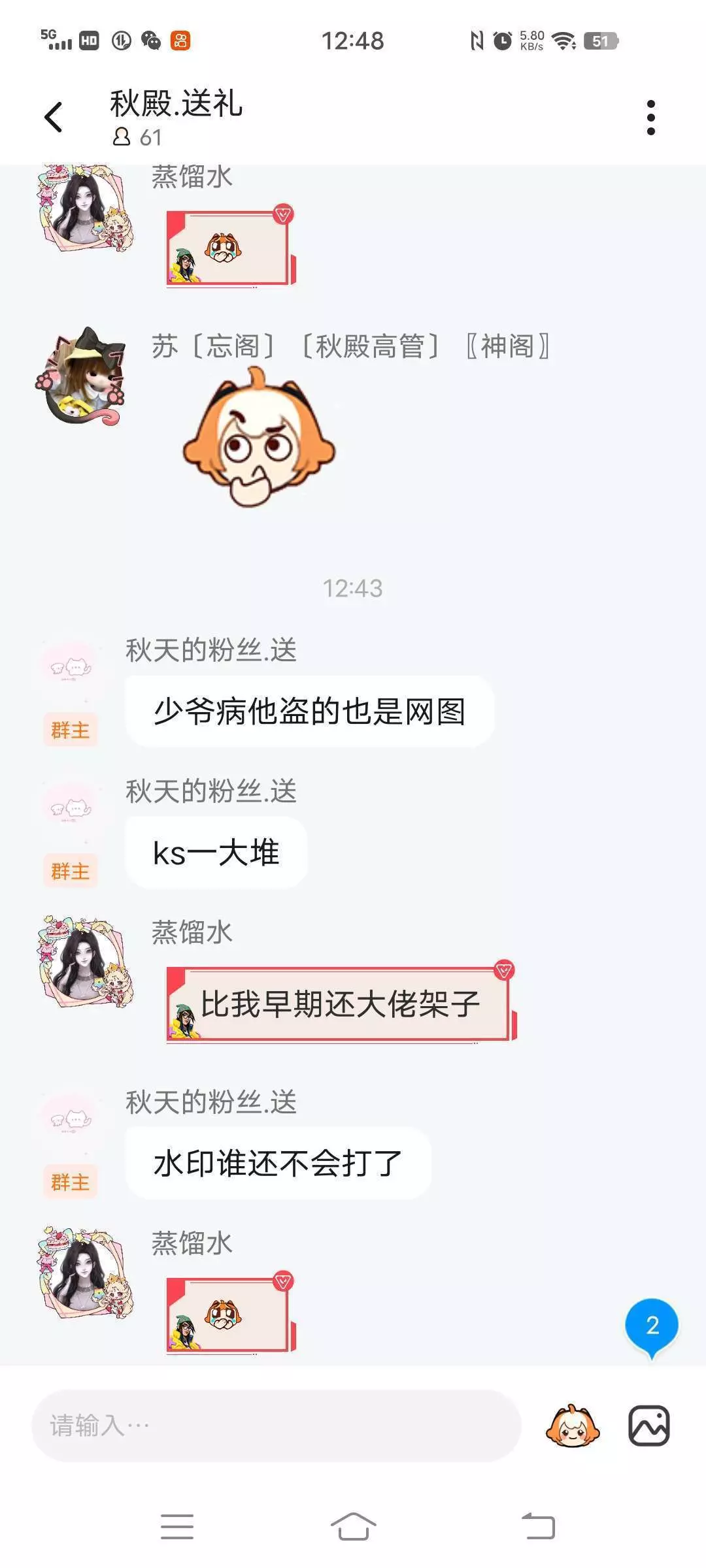The height and width of the screenshot is (1568, 706).
Task: Open the group title 秋殿.送礼
Action: tap(176, 103)
